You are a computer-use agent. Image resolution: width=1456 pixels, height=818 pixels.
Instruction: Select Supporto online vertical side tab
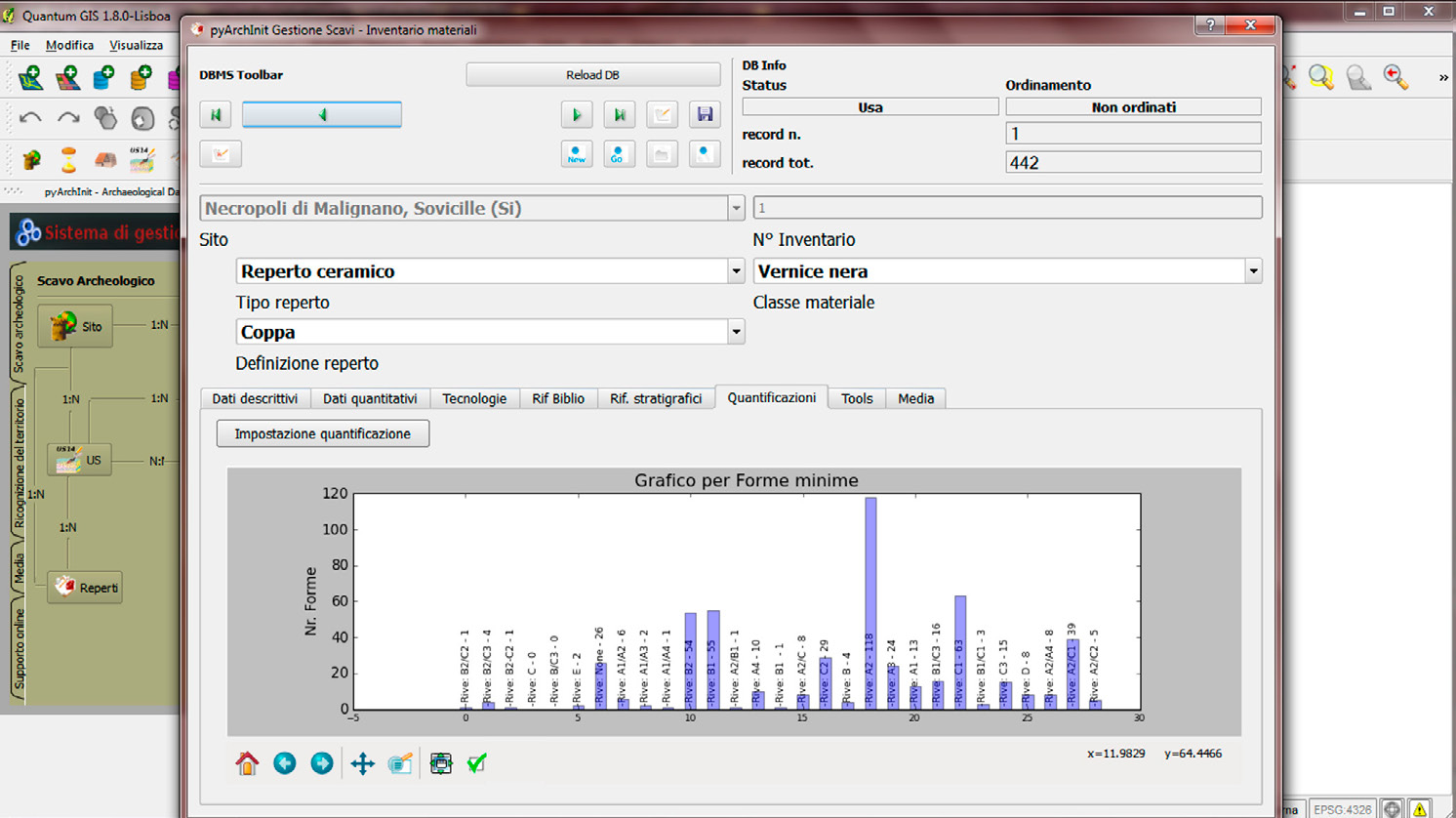coord(19,649)
